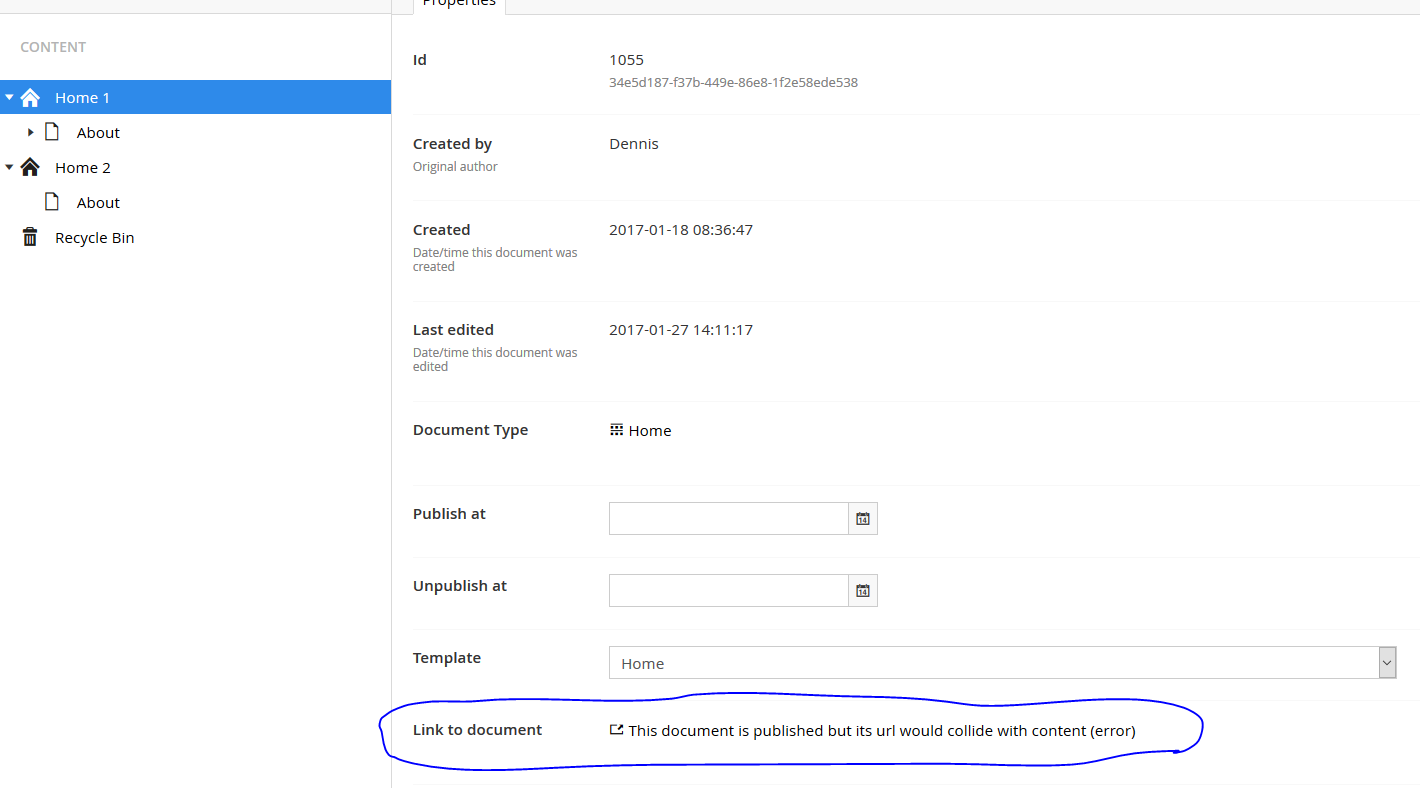Select the Home 2 label in the content tree
Screen dimensions: 1420x788
click(x=83, y=167)
